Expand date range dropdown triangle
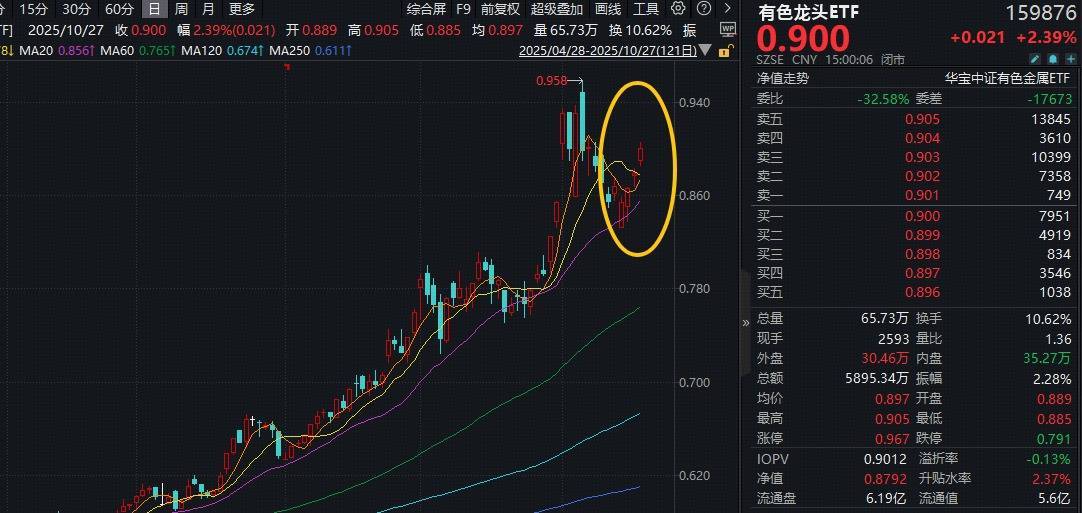Viewport: 1082px width, 513px height. pos(704,50)
